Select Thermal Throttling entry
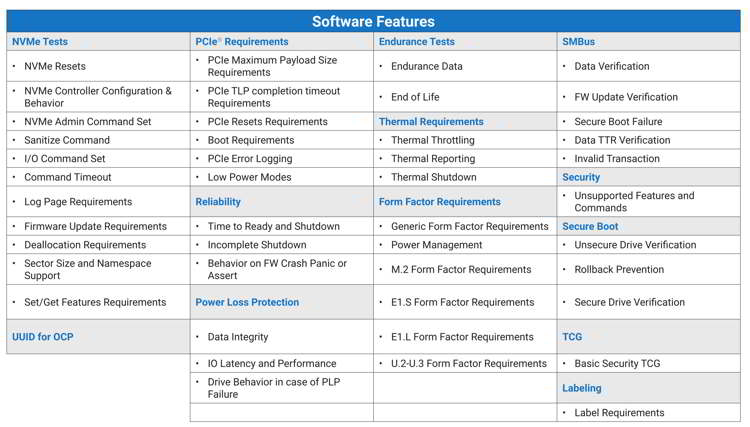The width and height of the screenshot is (750, 427). pyautogui.click(x=433, y=140)
